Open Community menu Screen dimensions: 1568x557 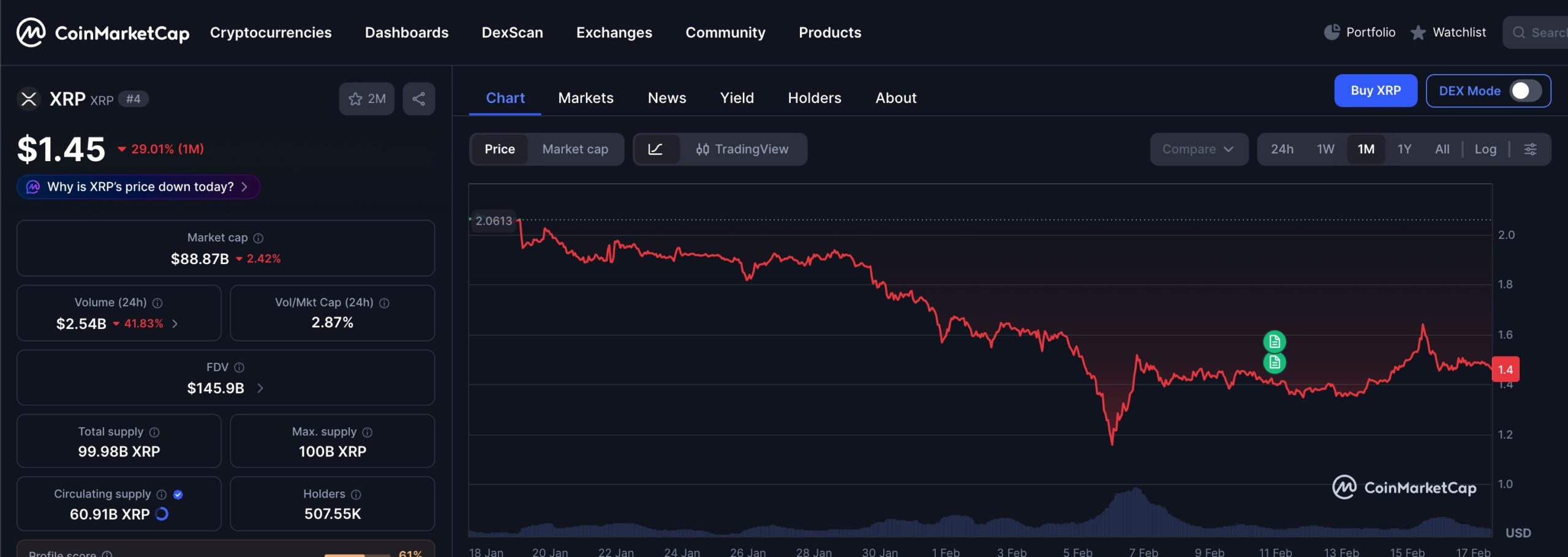tap(725, 32)
